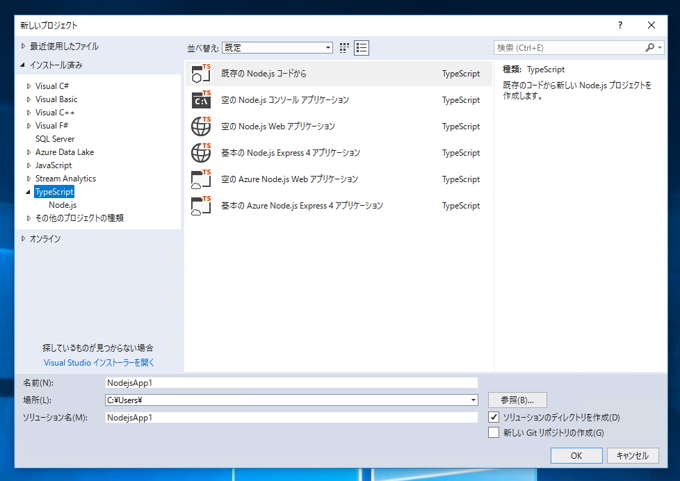The height and width of the screenshot is (481, 680).
Task: Select the Visual F# category label
Action: click(x=52, y=126)
